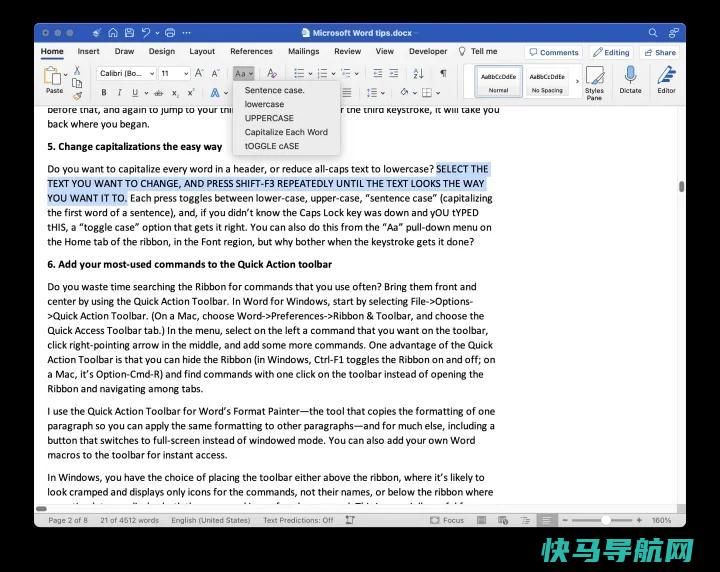Expand the bullets list dropdown arrow
Viewport: 720px width, 572px height.
pyautogui.click(x=310, y=73)
